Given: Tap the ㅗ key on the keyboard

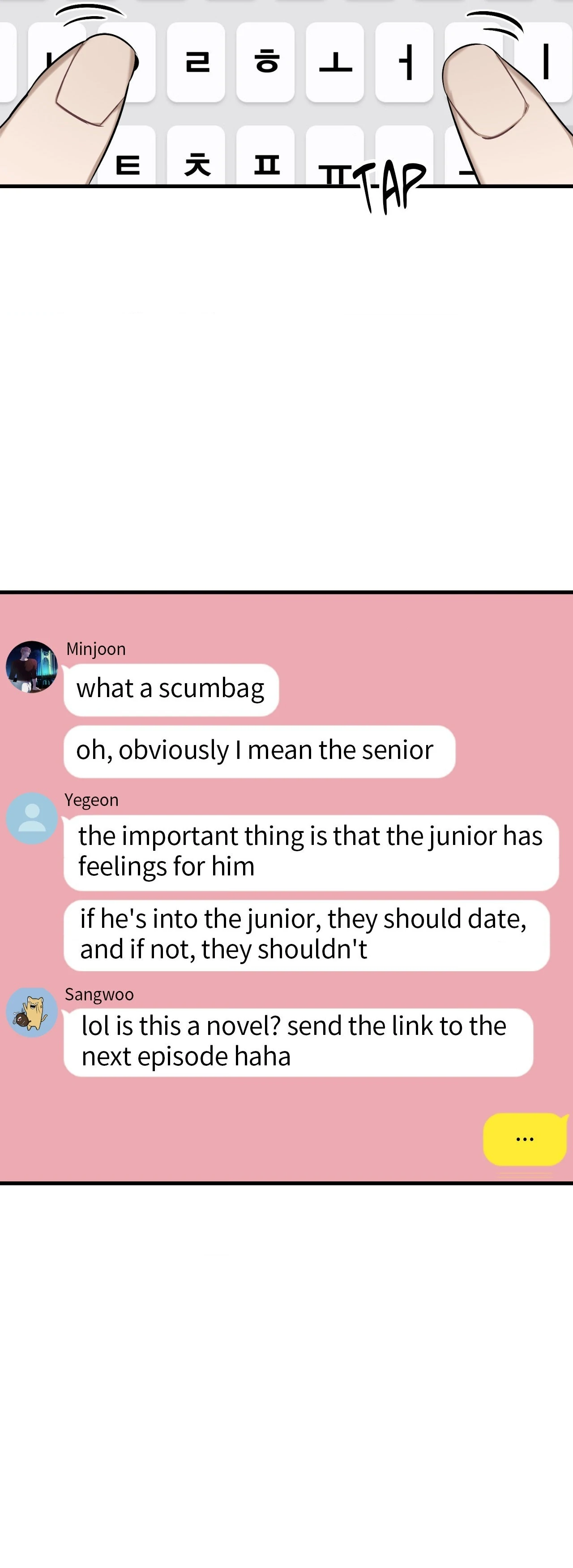Looking at the screenshot, I should (x=335, y=62).
